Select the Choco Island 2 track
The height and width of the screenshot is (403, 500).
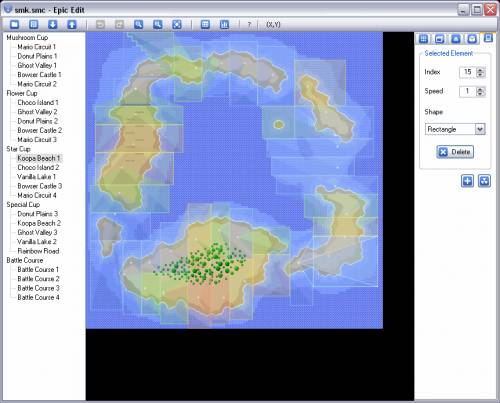[38, 167]
